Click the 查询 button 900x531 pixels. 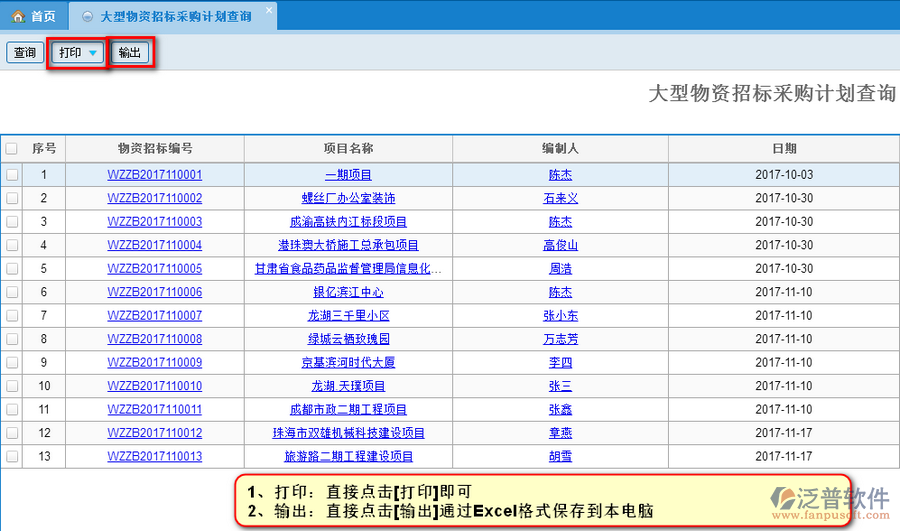[24, 53]
